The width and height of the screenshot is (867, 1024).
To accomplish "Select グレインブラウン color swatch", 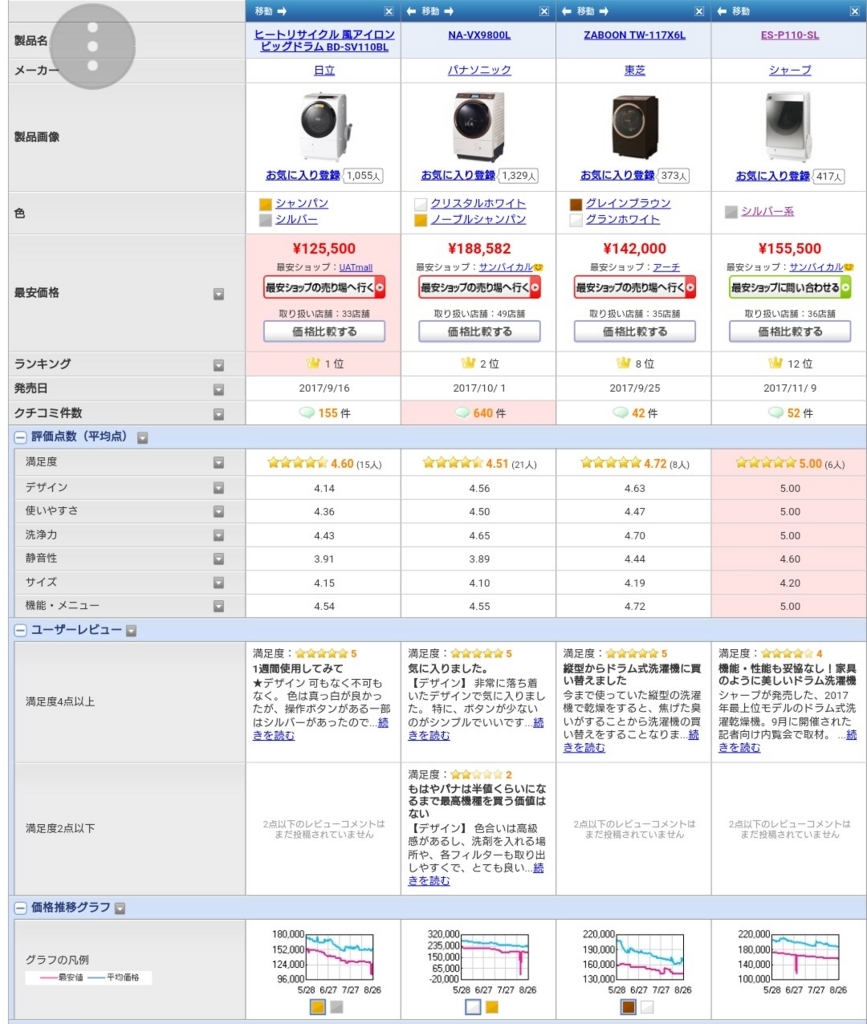I will [x=576, y=204].
